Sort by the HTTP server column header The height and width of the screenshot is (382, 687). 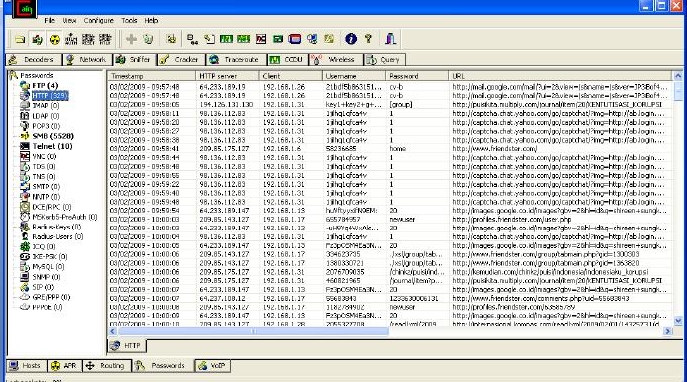coord(227,76)
